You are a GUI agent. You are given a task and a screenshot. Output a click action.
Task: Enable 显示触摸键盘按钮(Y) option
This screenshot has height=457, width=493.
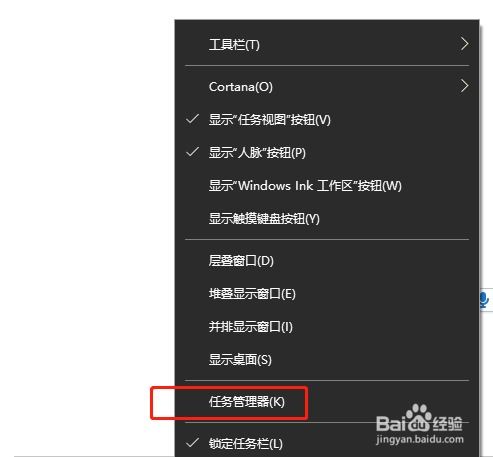pyautogui.click(x=327, y=219)
